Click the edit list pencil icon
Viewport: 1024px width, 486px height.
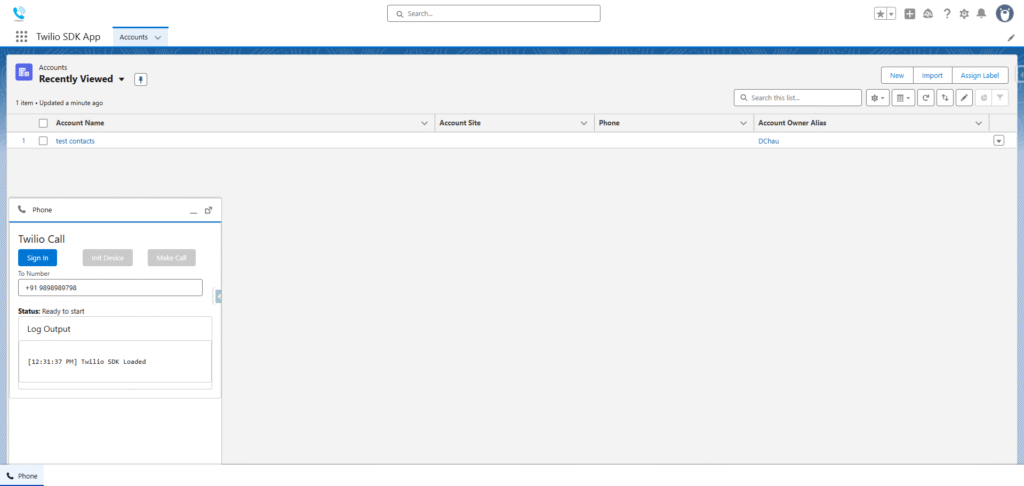point(964,98)
